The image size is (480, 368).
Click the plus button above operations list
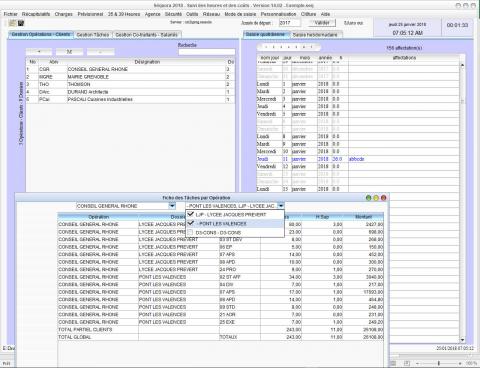tap(39, 52)
